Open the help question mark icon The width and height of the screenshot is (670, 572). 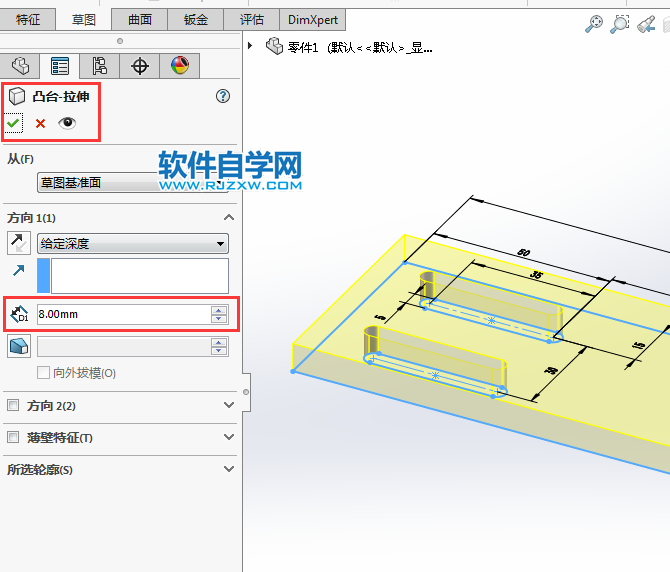pyautogui.click(x=223, y=96)
